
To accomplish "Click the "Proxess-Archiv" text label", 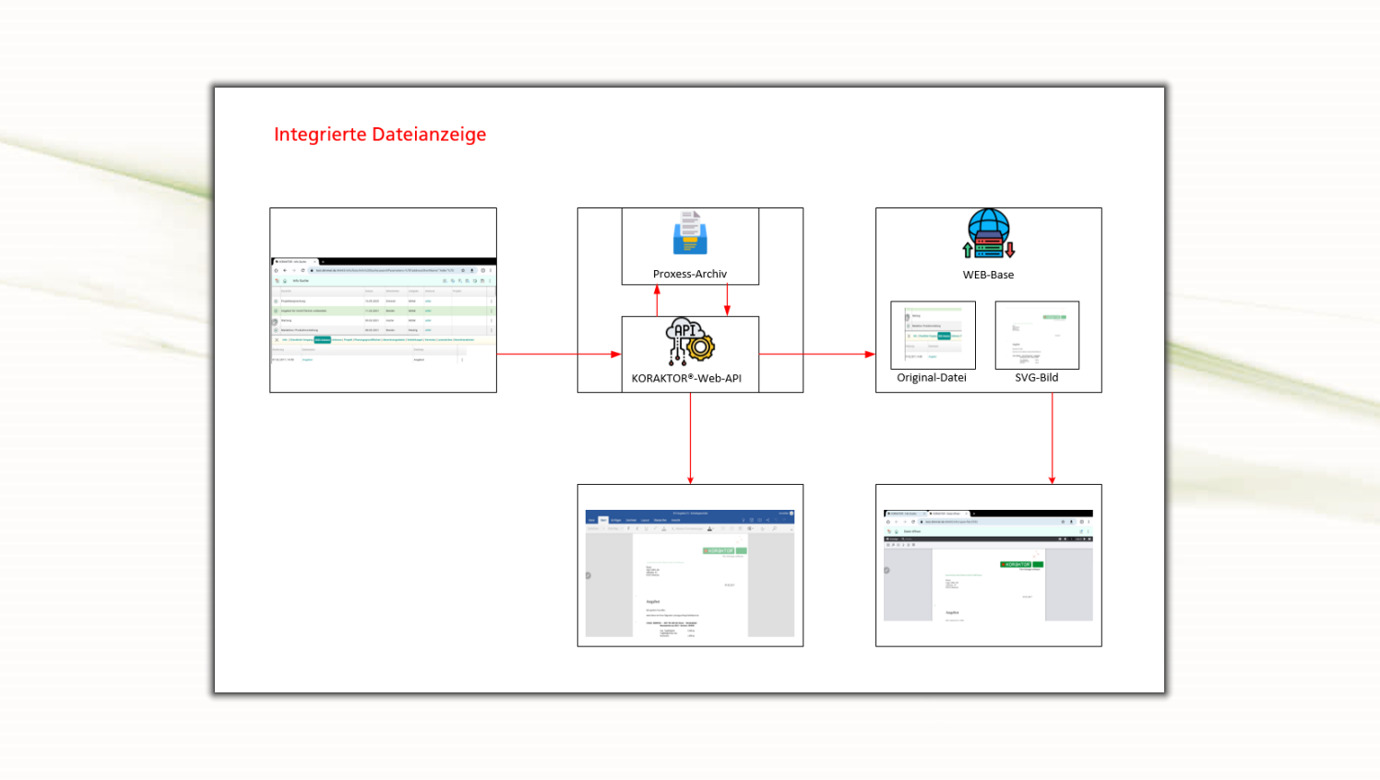I will [690, 274].
